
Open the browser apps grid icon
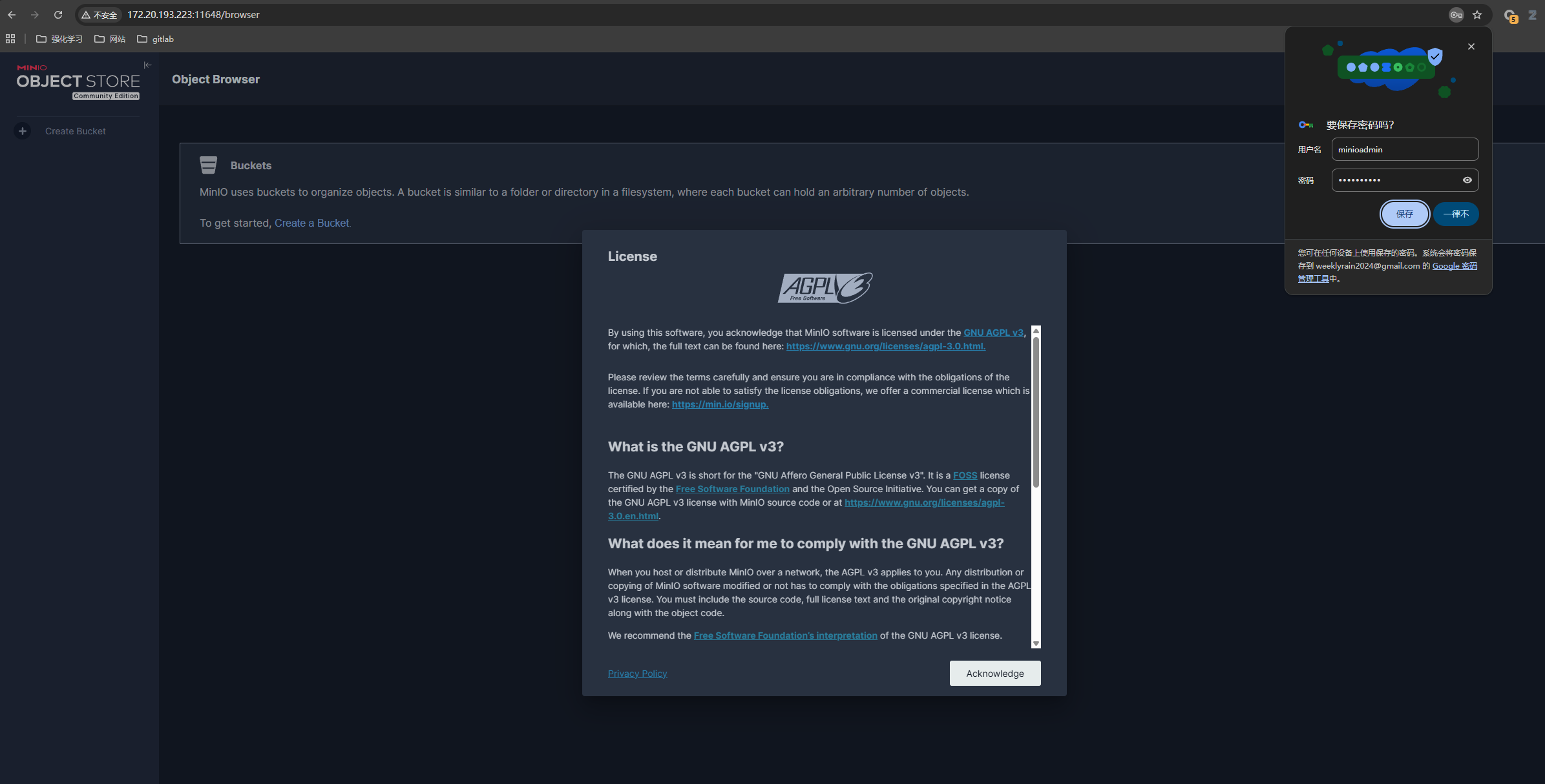click(x=10, y=39)
